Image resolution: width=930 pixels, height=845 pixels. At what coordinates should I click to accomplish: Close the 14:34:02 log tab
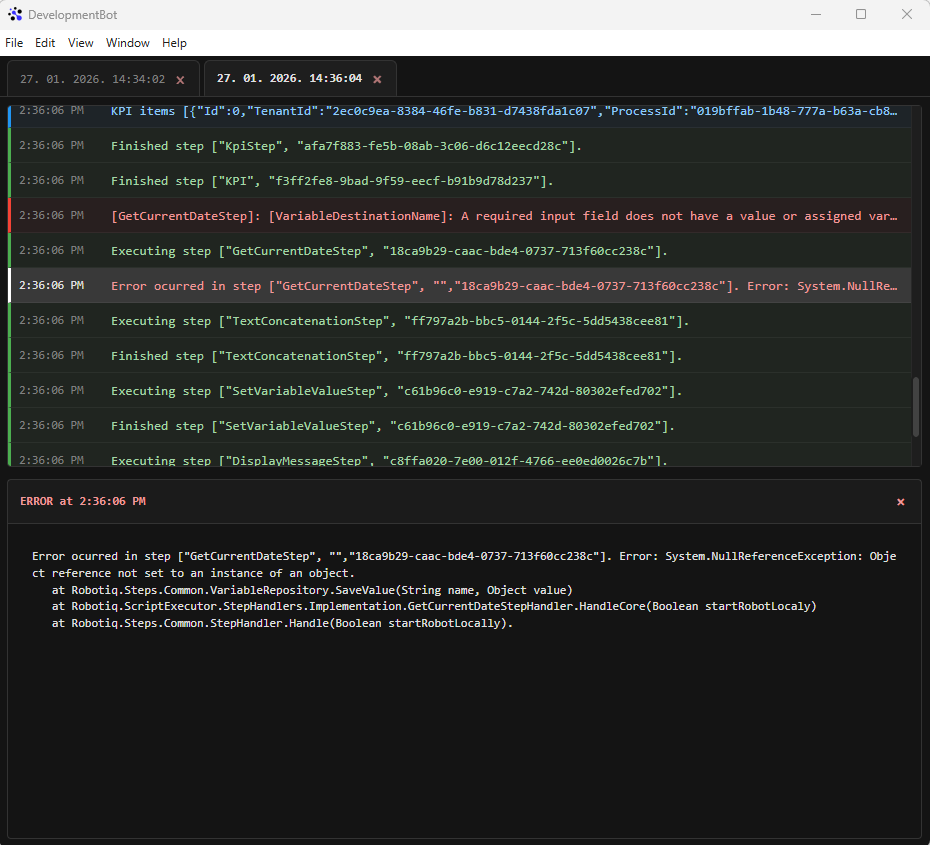[180, 79]
